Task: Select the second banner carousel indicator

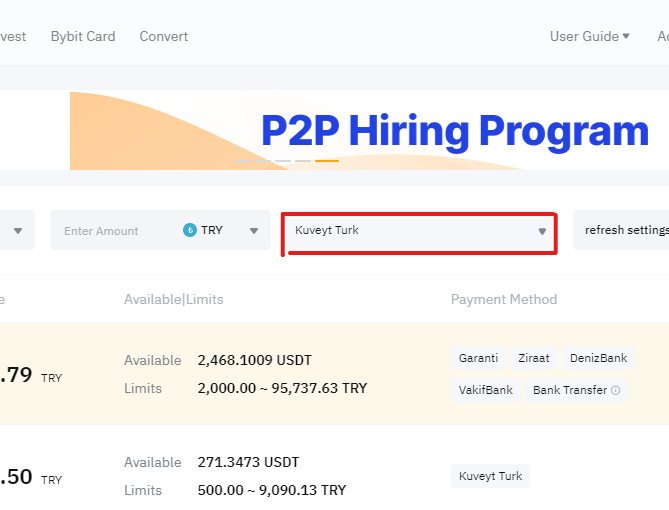Action: click(x=263, y=161)
